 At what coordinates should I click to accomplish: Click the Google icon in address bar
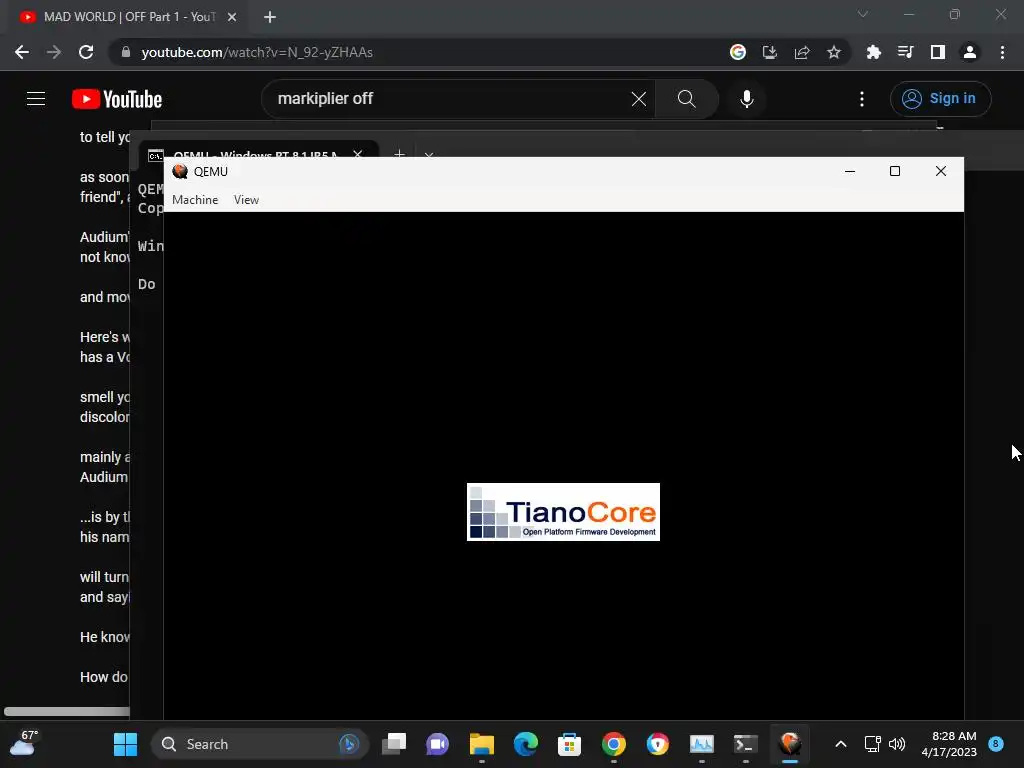[738, 52]
